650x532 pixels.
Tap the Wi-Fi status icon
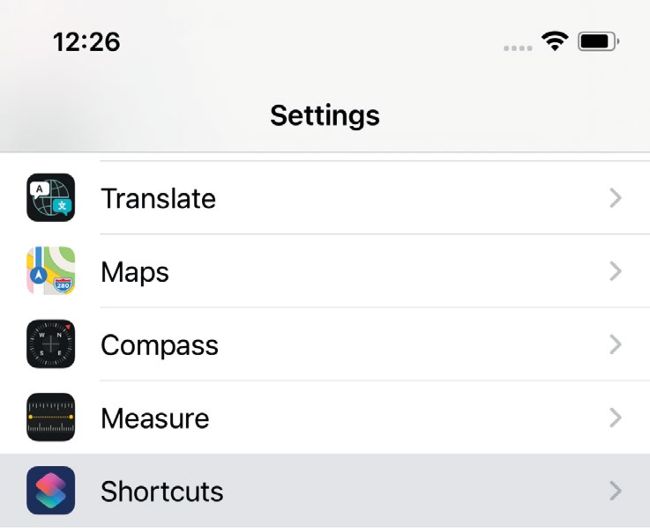[555, 41]
